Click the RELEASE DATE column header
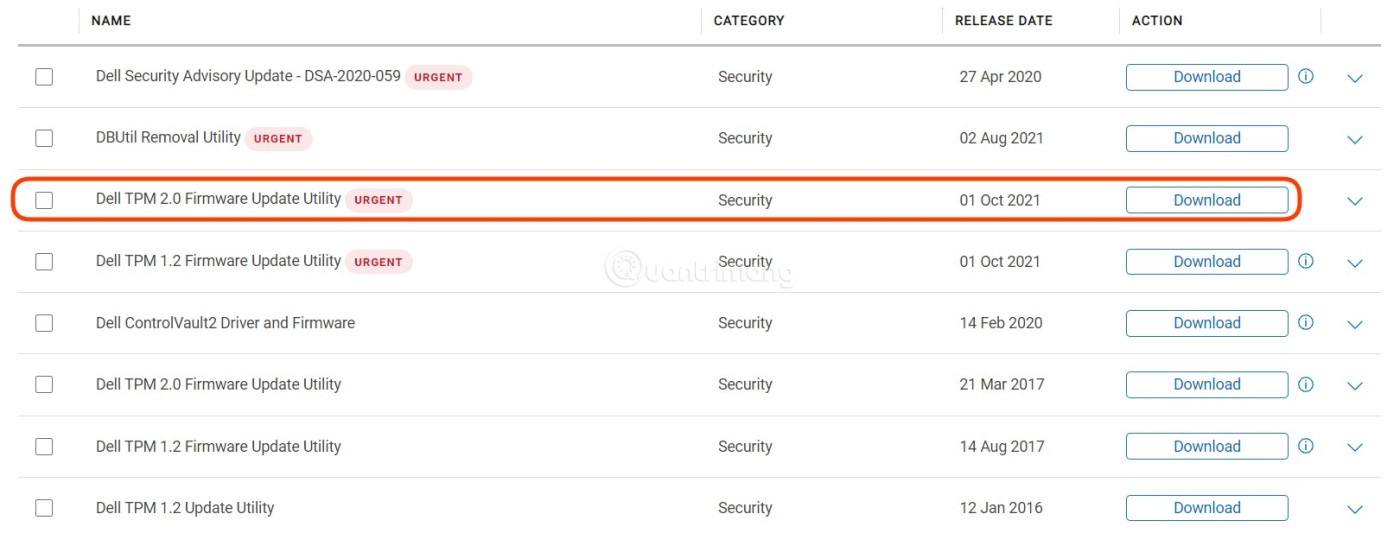Image resolution: width=1400 pixels, height=533 pixels. (x=1003, y=20)
